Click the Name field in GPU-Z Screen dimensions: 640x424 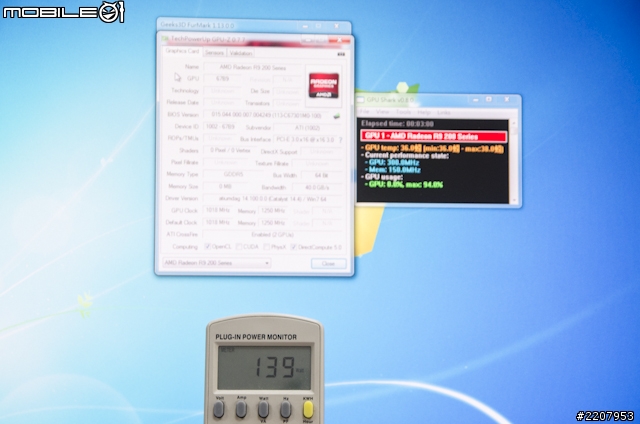pyautogui.click(x=253, y=67)
